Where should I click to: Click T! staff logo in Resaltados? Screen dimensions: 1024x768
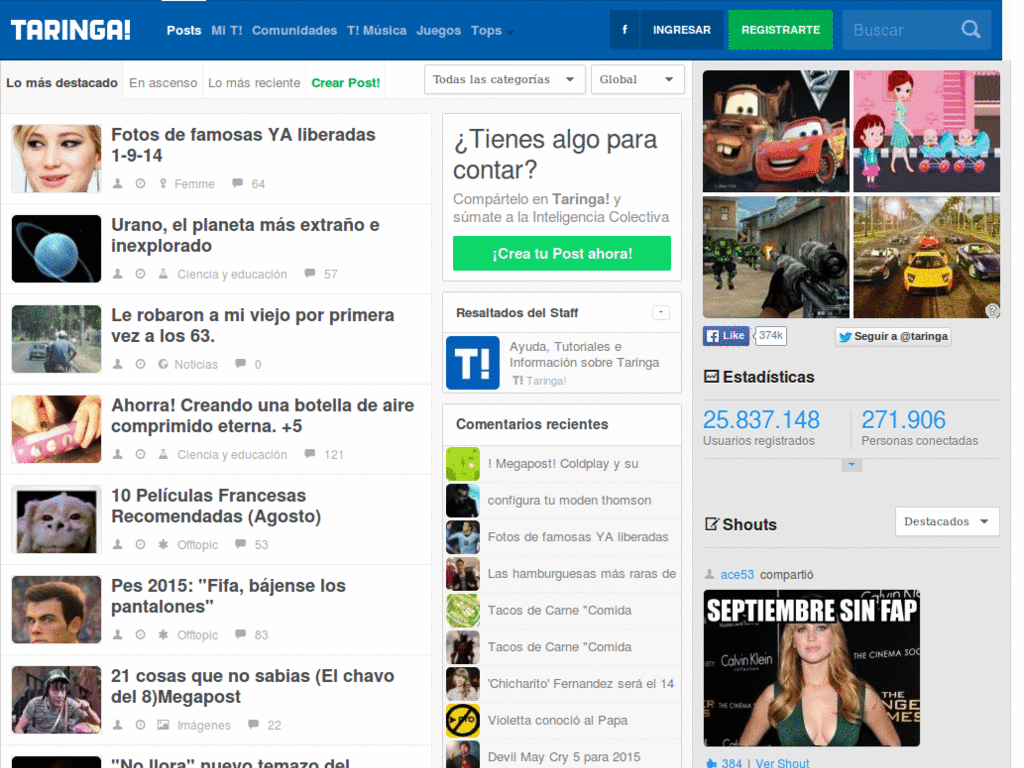click(x=473, y=363)
